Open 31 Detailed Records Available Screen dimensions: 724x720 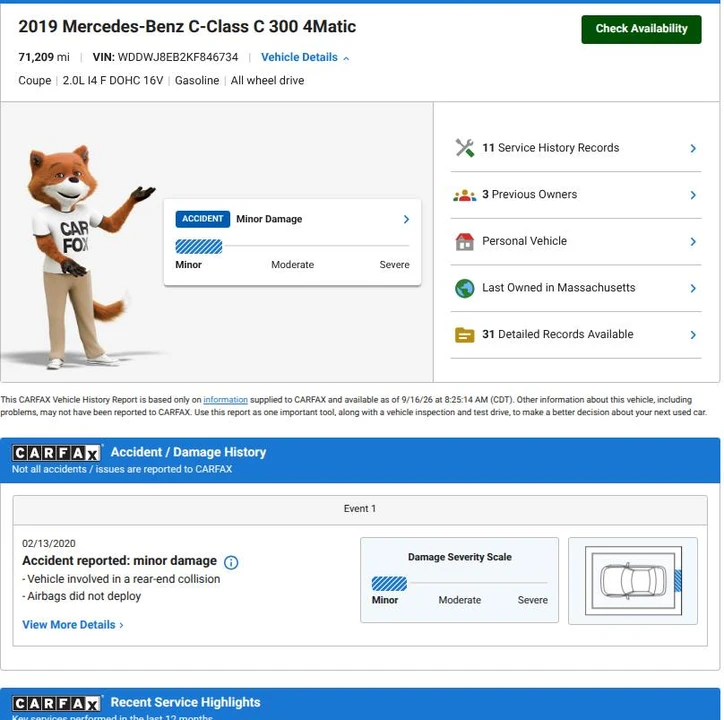[x=576, y=335]
